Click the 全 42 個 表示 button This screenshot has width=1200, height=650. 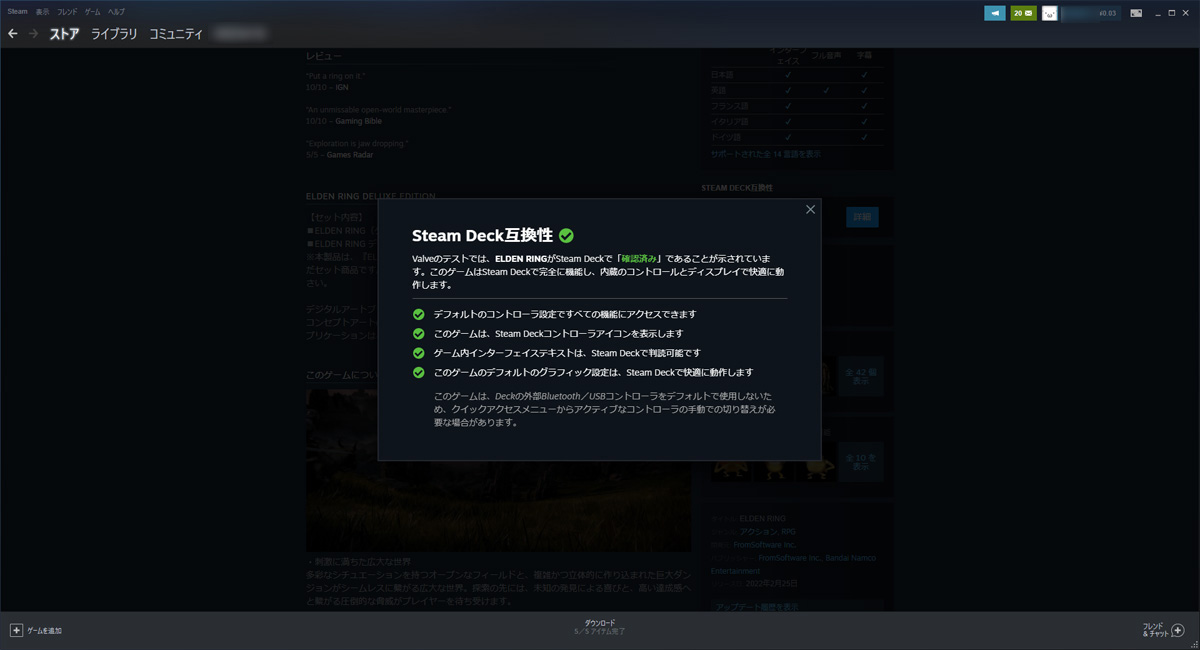(x=861, y=376)
